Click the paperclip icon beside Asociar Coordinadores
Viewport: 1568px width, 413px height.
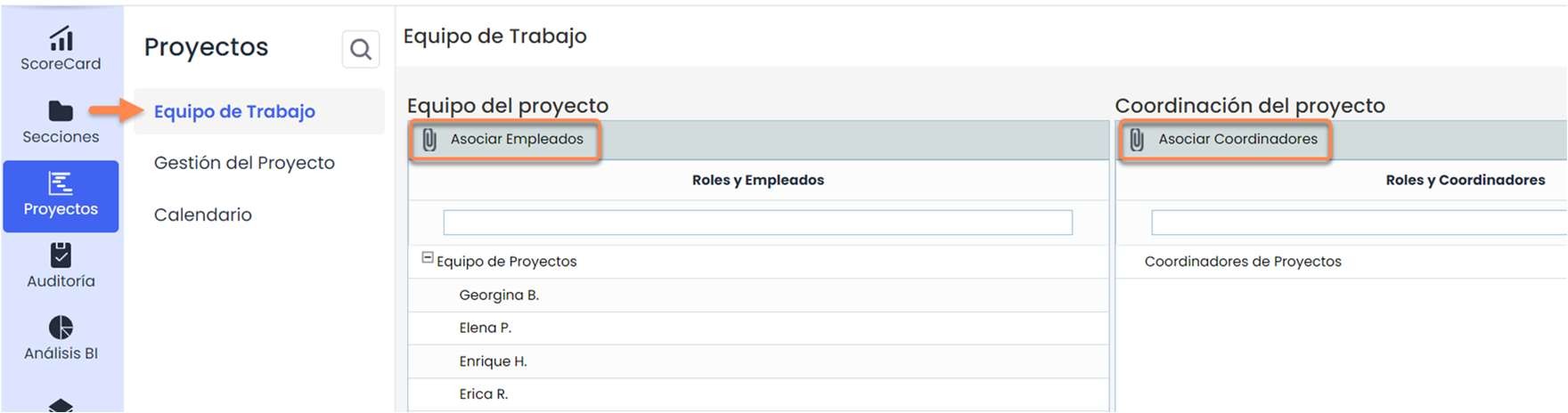tap(1137, 140)
